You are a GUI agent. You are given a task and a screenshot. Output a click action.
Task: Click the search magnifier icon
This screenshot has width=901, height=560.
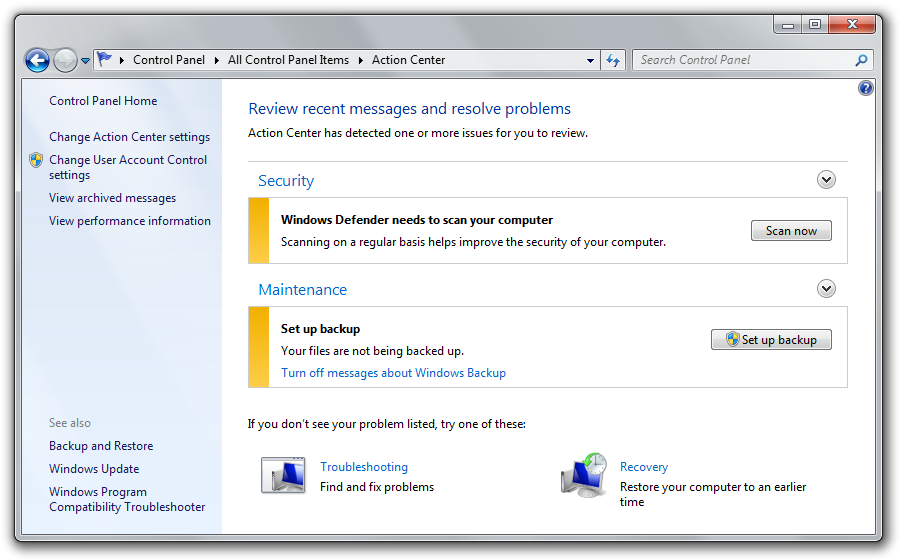[x=861, y=60]
